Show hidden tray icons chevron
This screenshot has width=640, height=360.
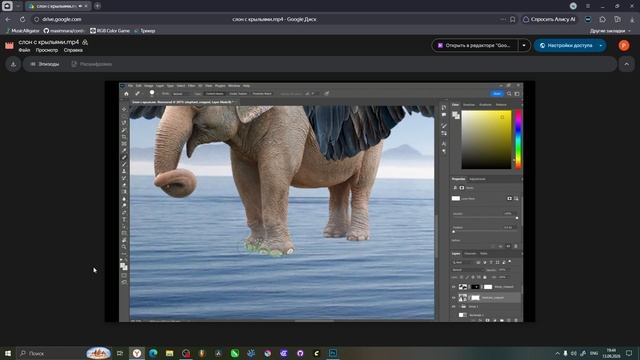tap(557, 353)
